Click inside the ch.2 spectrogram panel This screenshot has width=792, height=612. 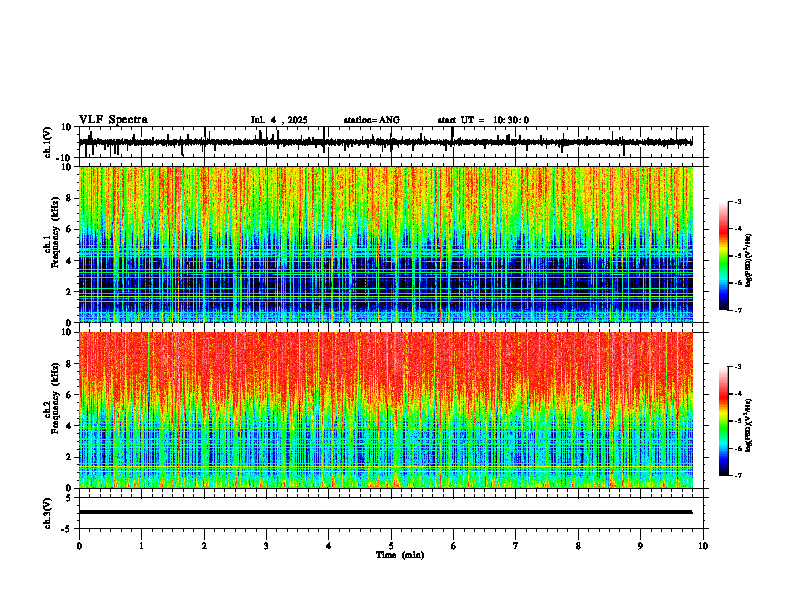[x=385, y=410]
